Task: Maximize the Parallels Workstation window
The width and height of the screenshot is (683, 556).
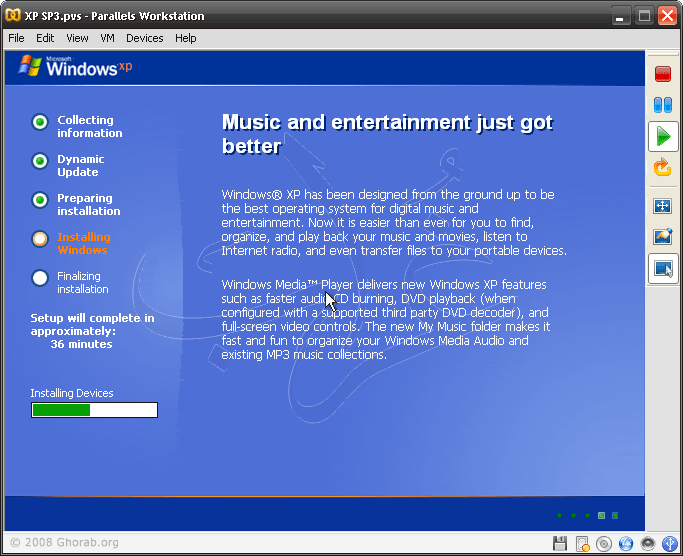Action: 644,16
